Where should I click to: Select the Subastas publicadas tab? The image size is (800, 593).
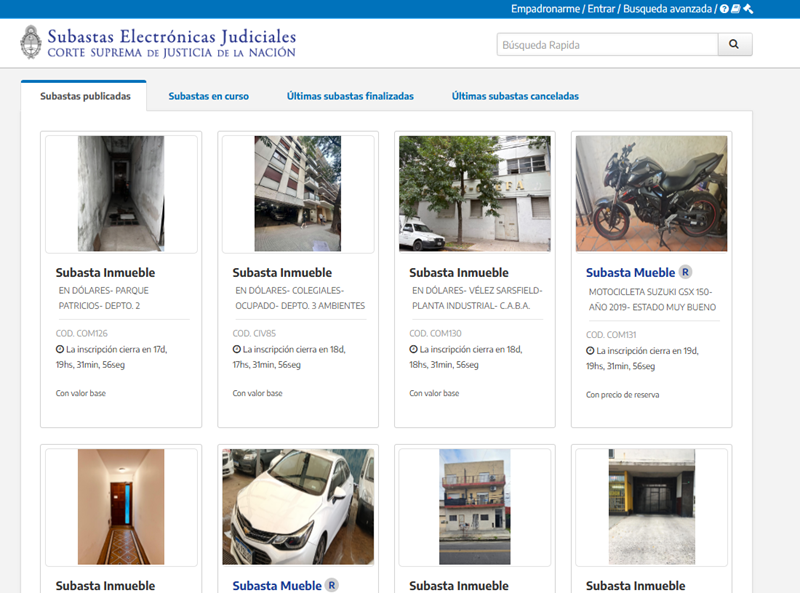click(85, 96)
